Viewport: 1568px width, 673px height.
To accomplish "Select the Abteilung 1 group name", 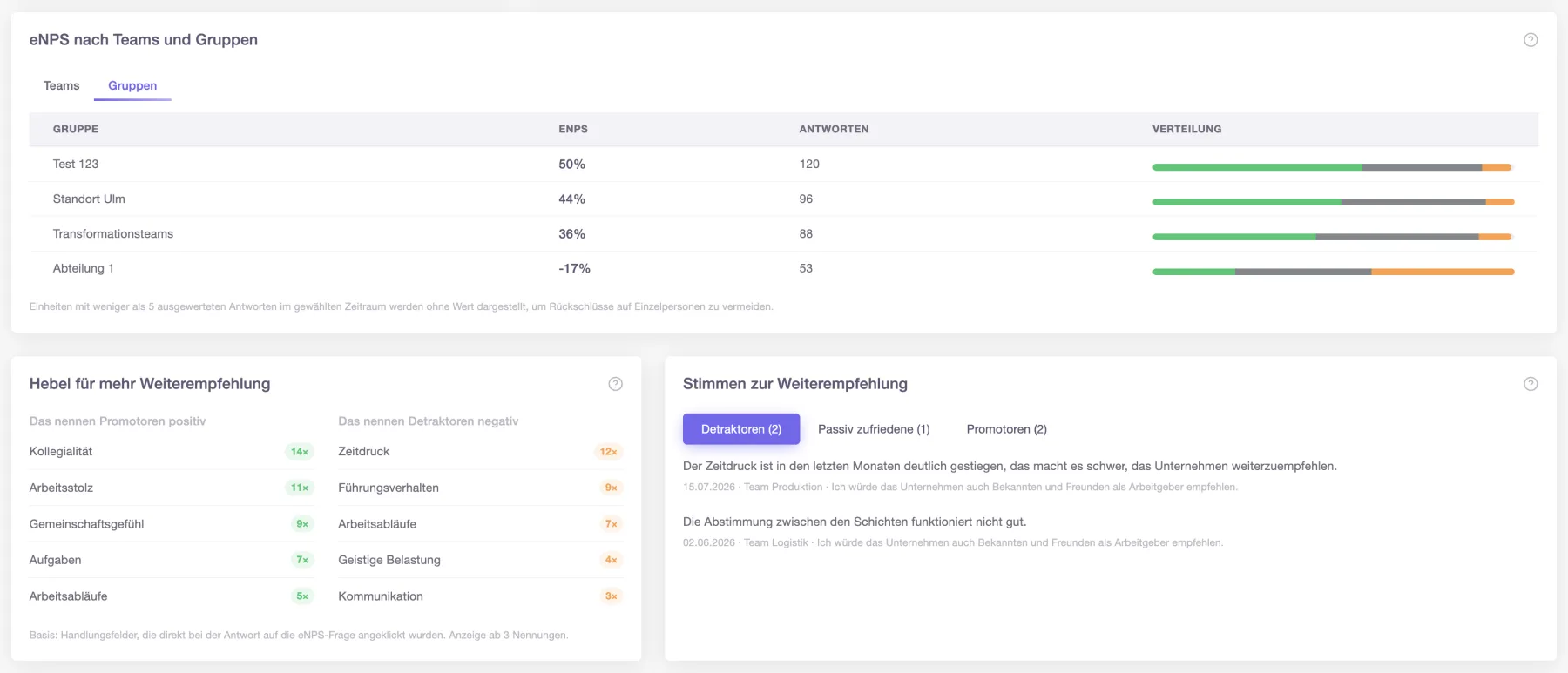I will point(84,268).
